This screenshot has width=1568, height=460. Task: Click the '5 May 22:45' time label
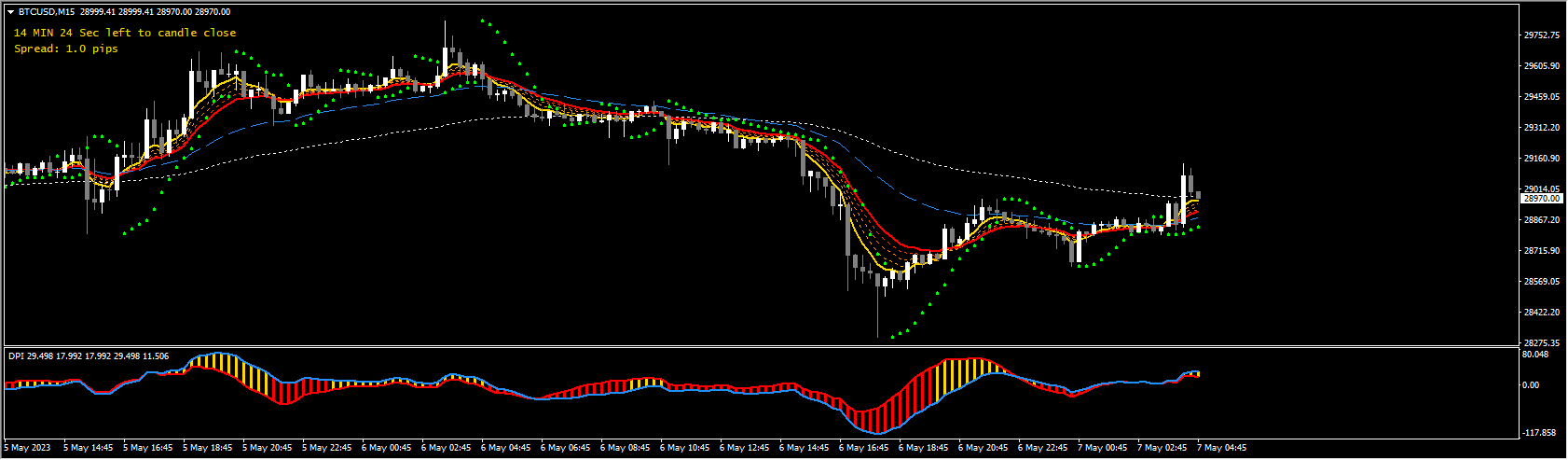click(327, 448)
